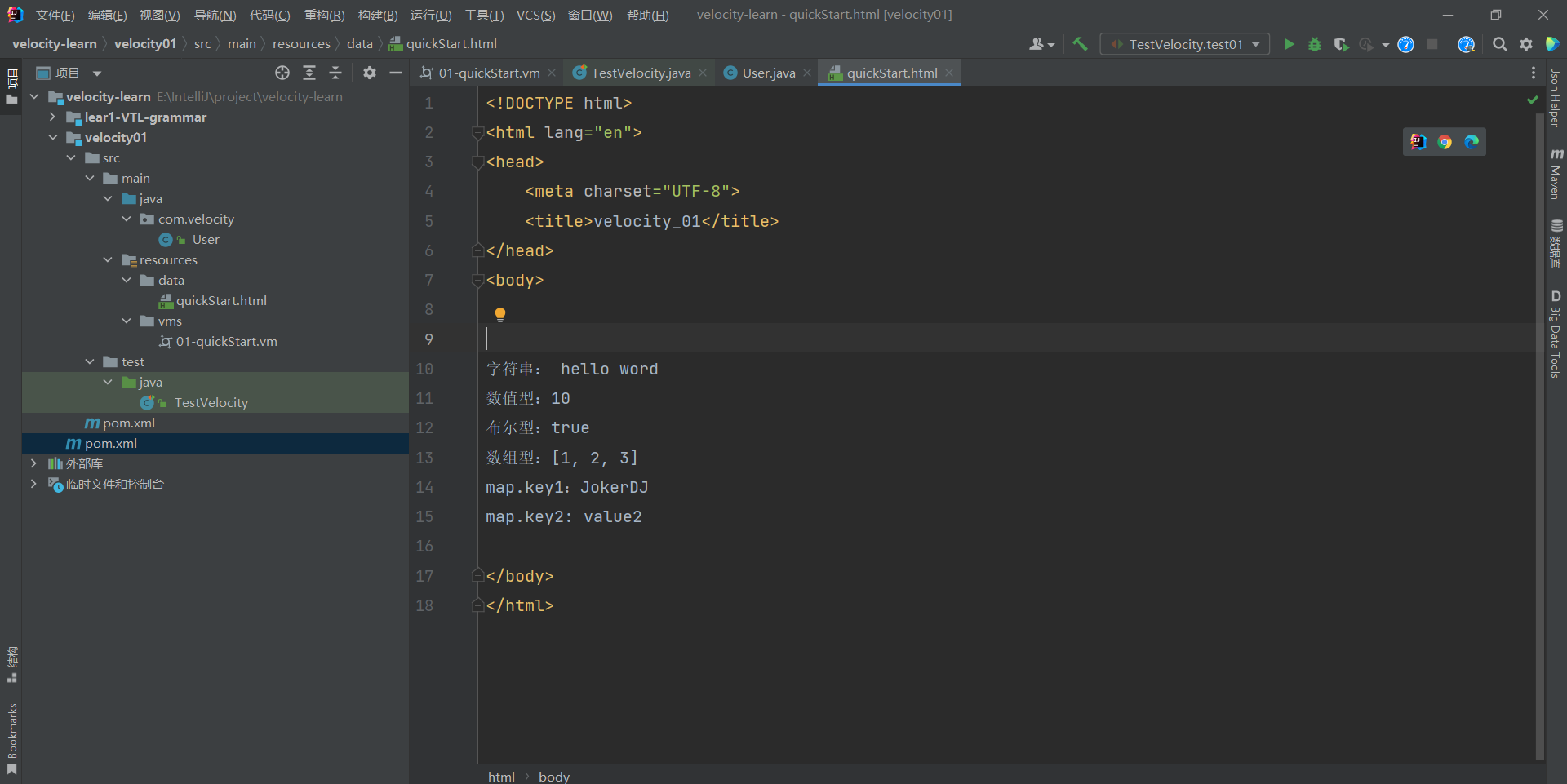Viewport: 1567px width, 784px height.
Task: Open the Bookmarks tool window
Action: point(11,739)
